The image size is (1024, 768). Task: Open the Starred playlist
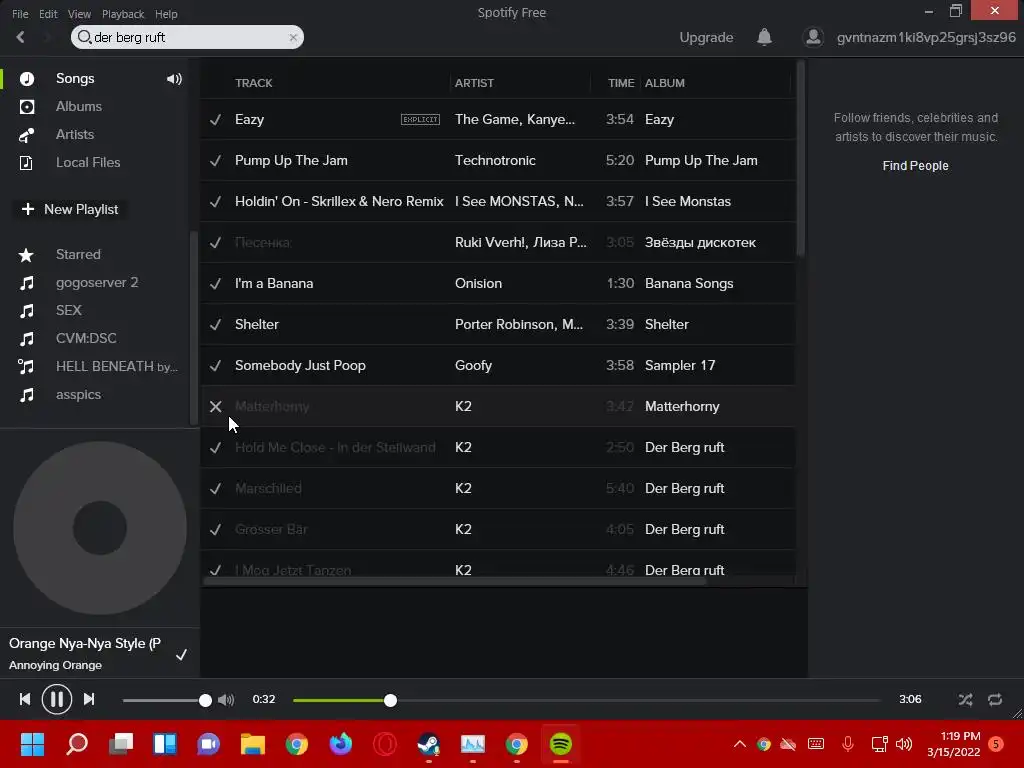[x=78, y=255]
